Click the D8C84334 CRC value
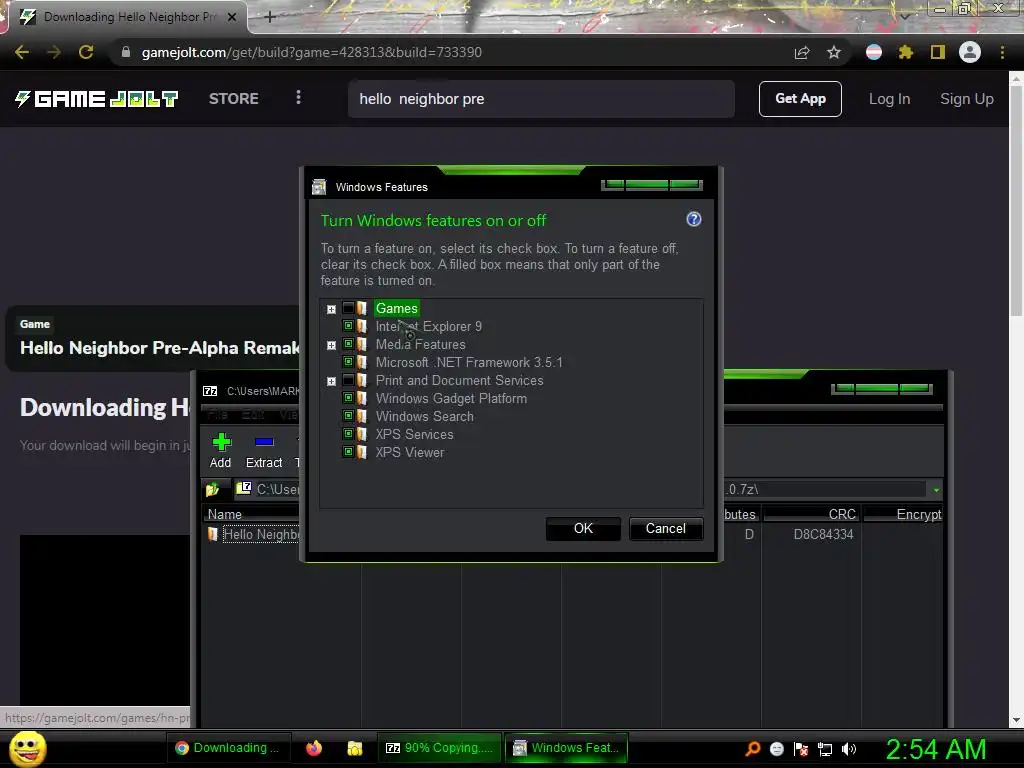1024x768 pixels. point(823,534)
